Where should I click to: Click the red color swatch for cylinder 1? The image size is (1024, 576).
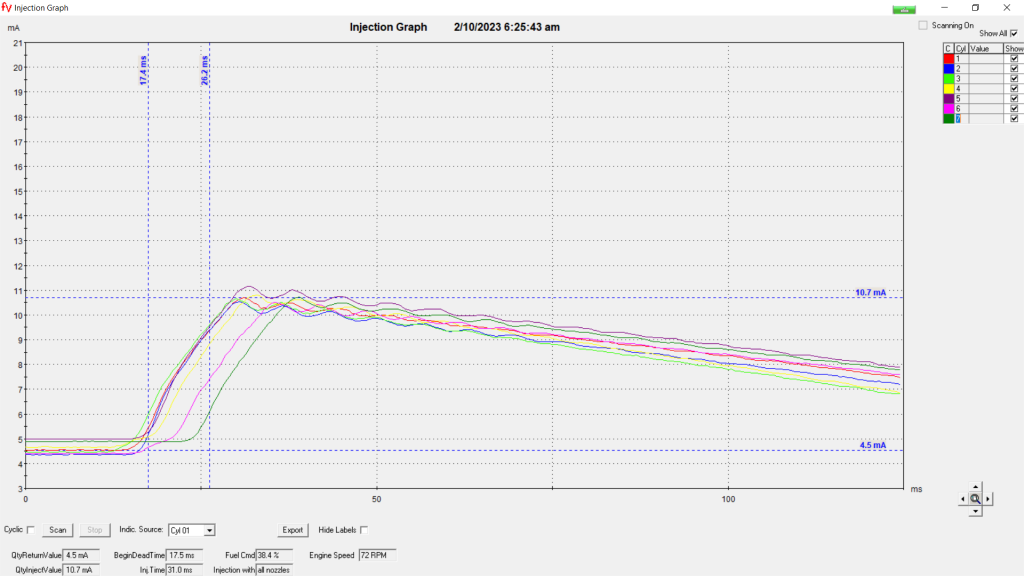pyautogui.click(x=948, y=58)
